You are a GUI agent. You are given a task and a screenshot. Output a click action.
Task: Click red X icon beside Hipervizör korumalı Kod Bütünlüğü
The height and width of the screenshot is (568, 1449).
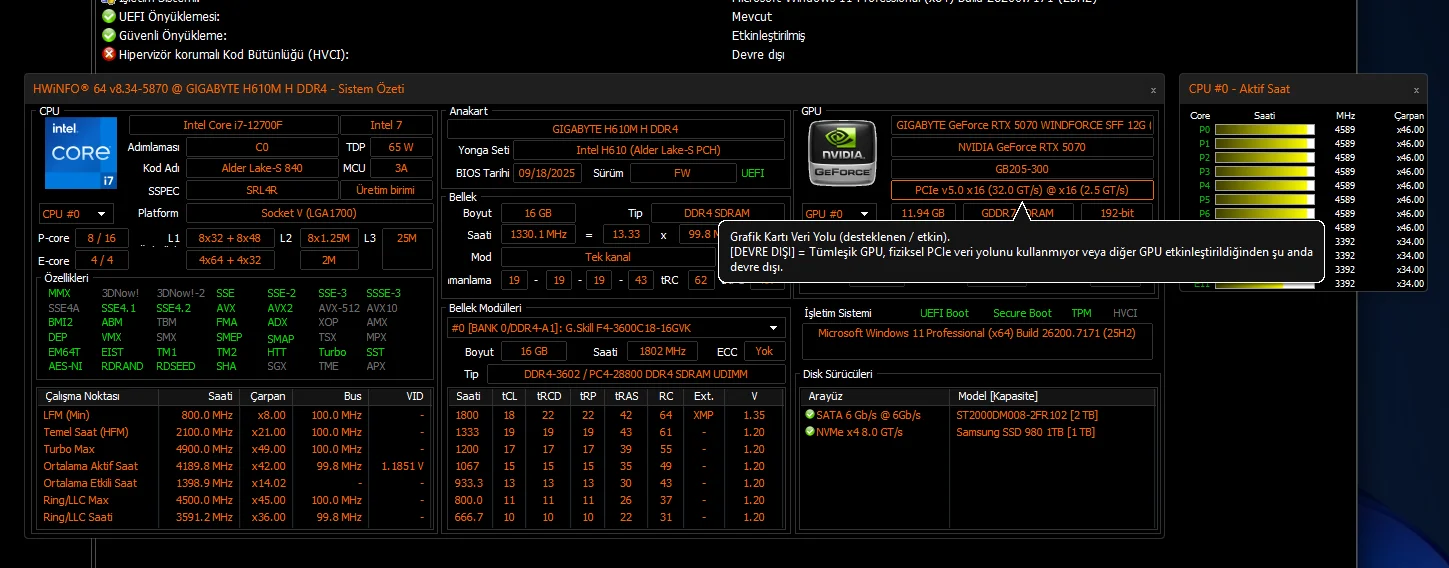109,54
